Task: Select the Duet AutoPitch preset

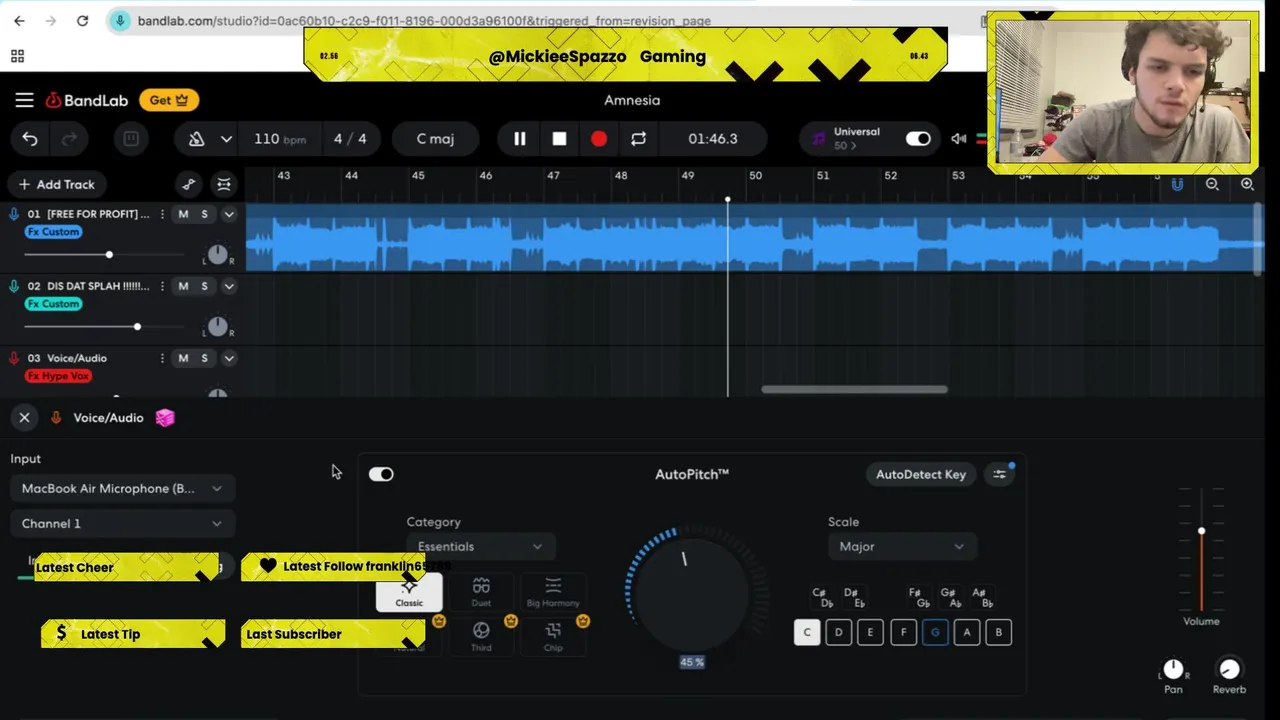Action: pos(481,592)
